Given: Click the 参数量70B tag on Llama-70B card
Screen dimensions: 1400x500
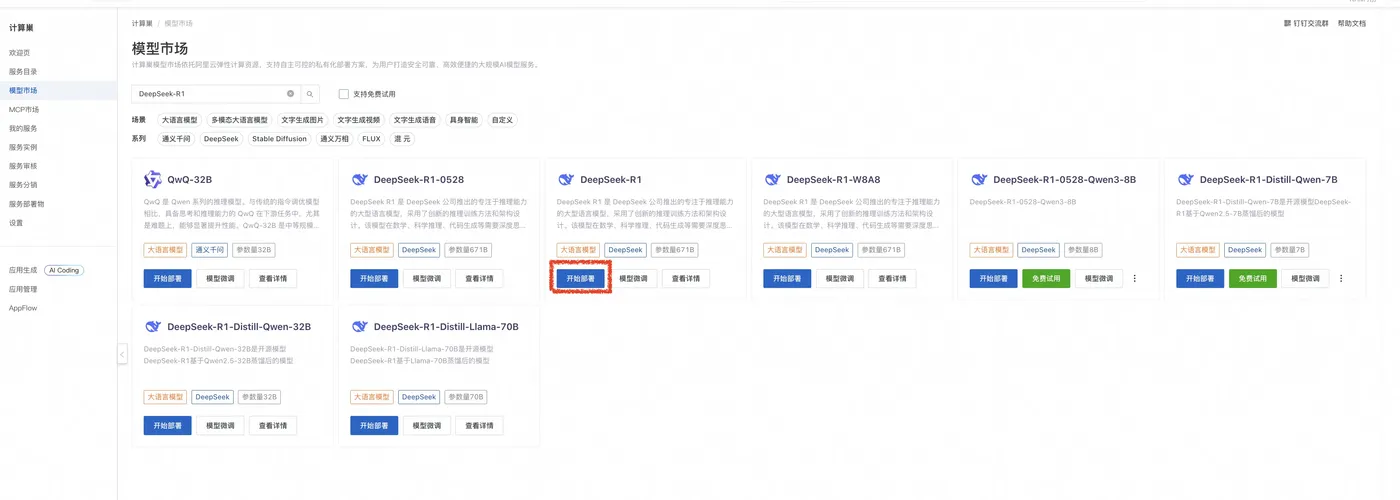Looking at the screenshot, I should (x=466, y=397).
